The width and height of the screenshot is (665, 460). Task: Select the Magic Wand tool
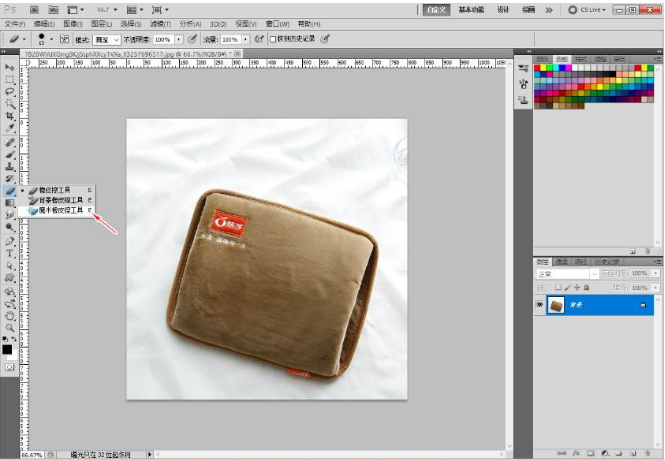click(9, 104)
